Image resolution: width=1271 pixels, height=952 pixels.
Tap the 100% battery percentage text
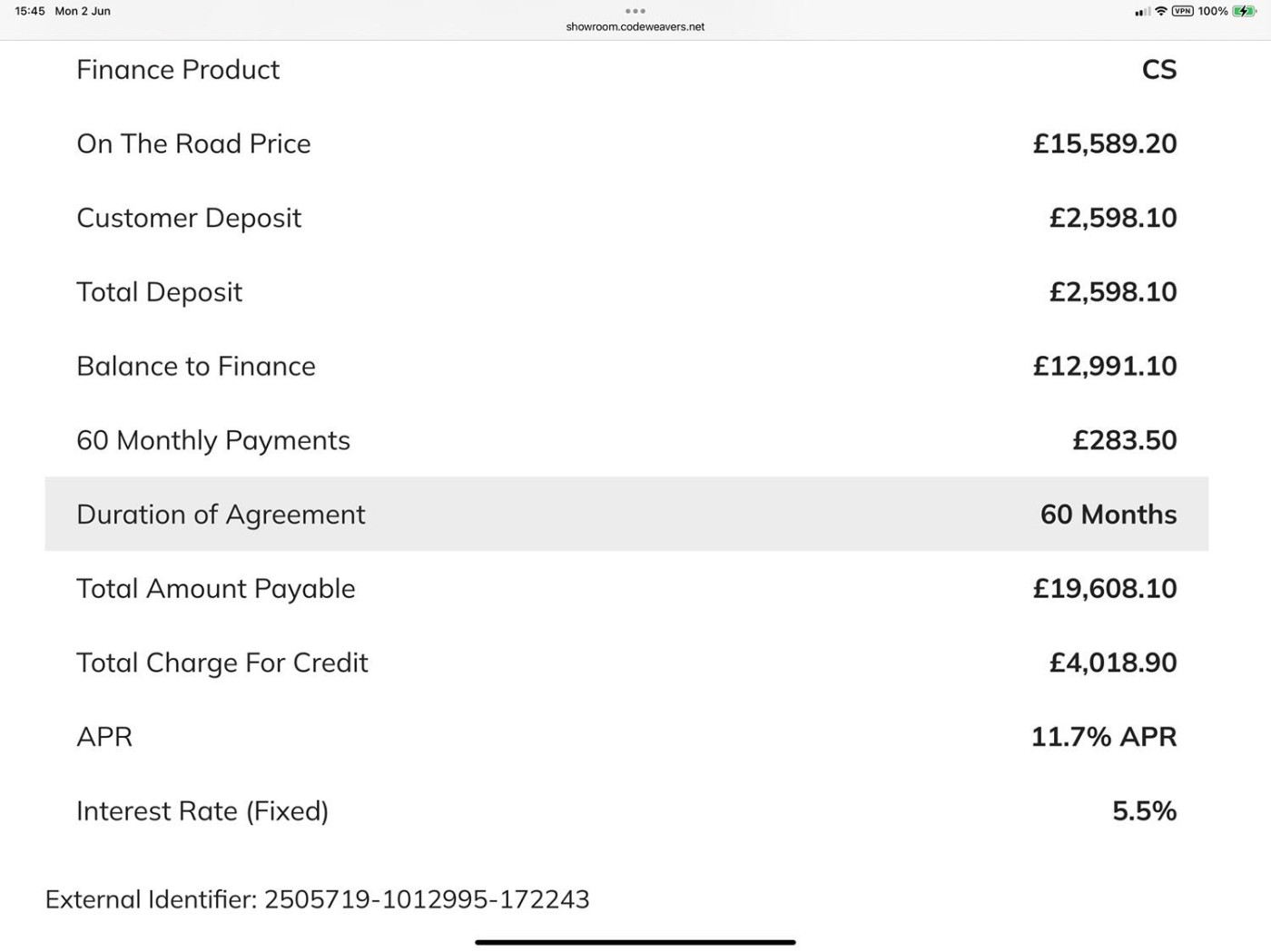[1212, 11]
